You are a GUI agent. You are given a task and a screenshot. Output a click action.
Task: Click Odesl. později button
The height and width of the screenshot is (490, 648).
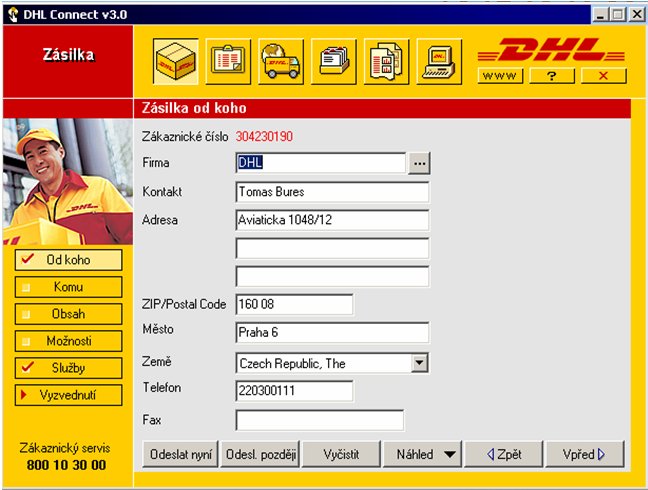pyautogui.click(x=260, y=454)
